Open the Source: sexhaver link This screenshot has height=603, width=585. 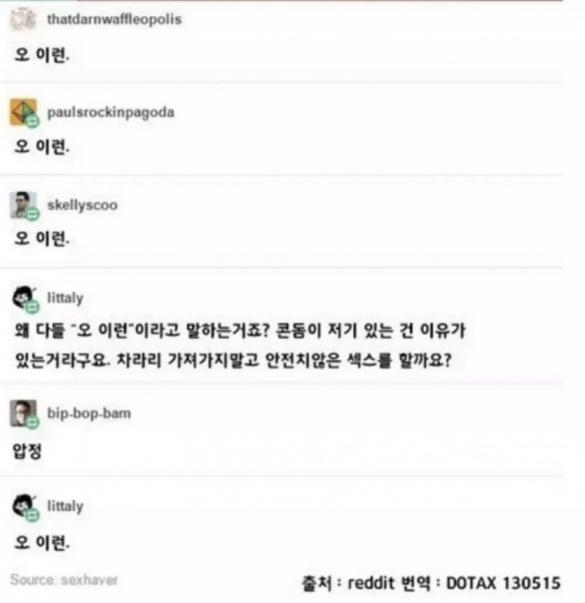point(64,580)
